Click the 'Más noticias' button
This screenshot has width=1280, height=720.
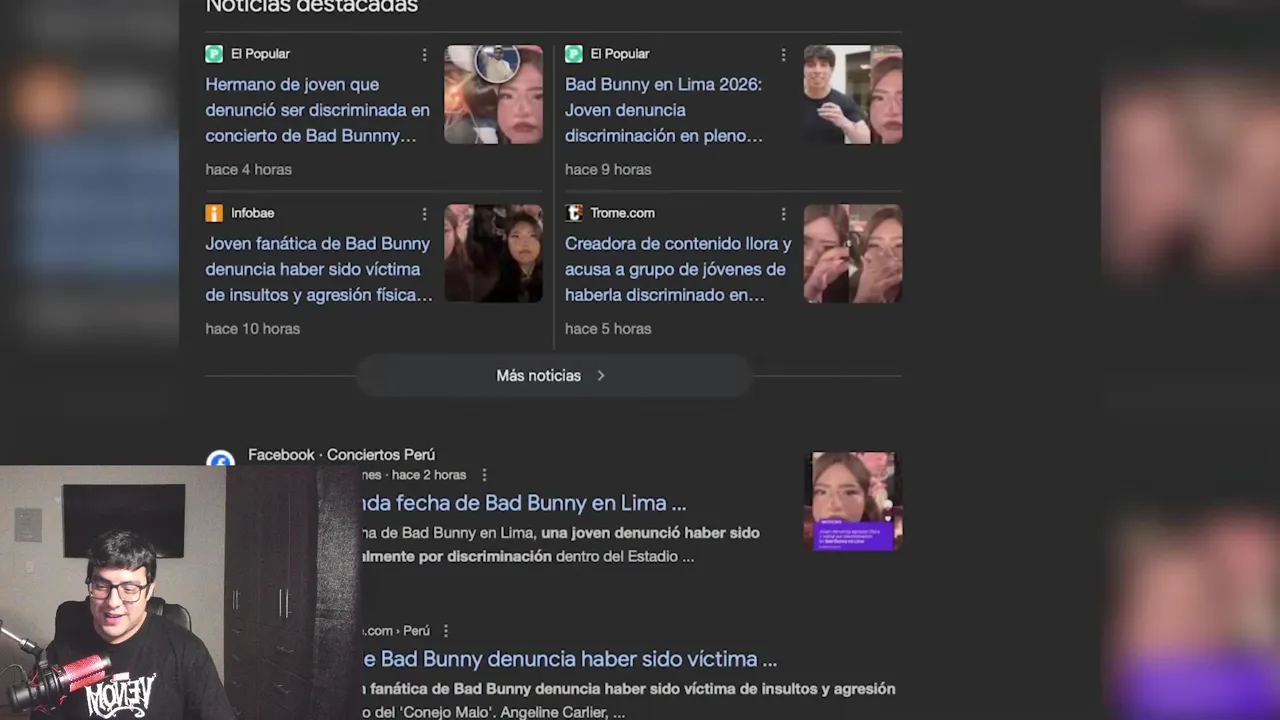[x=553, y=376]
